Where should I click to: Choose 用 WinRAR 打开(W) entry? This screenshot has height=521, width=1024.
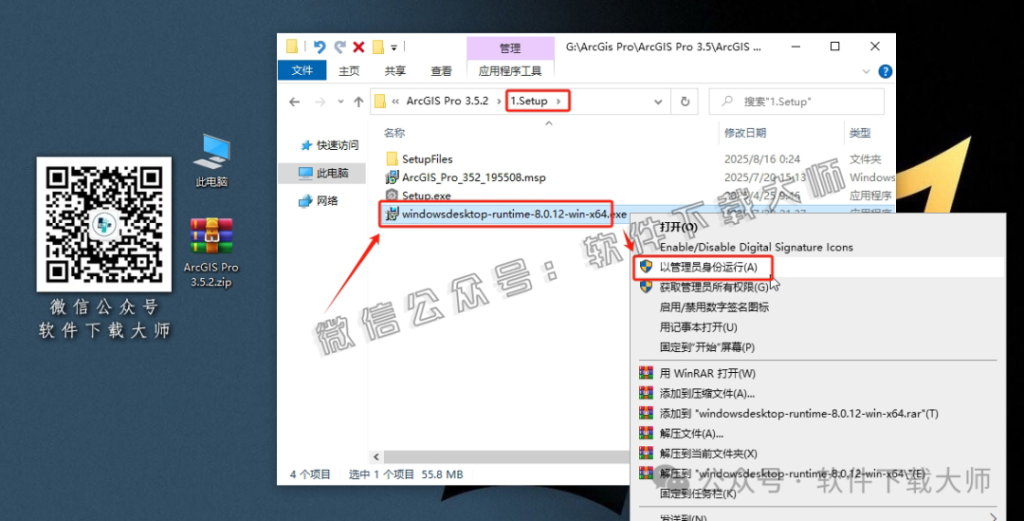(x=707, y=373)
